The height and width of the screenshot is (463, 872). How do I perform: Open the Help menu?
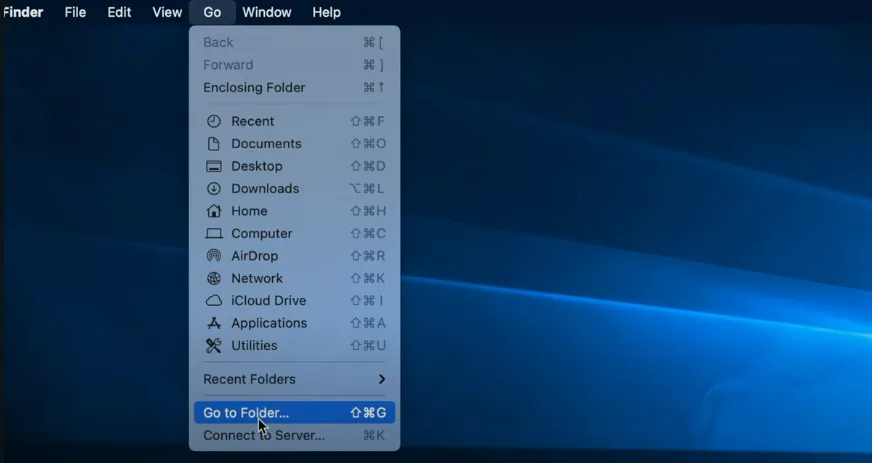[x=326, y=12]
